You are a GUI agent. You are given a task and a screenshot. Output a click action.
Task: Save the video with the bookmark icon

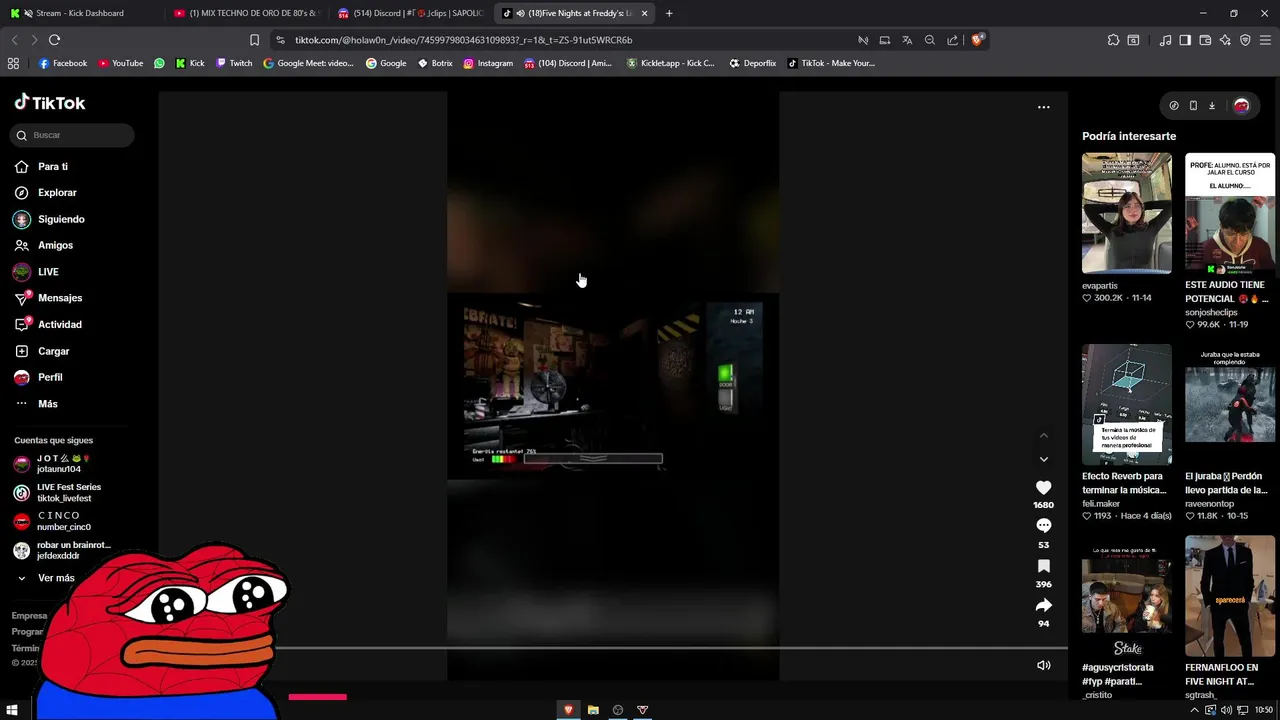[1043, 566]
